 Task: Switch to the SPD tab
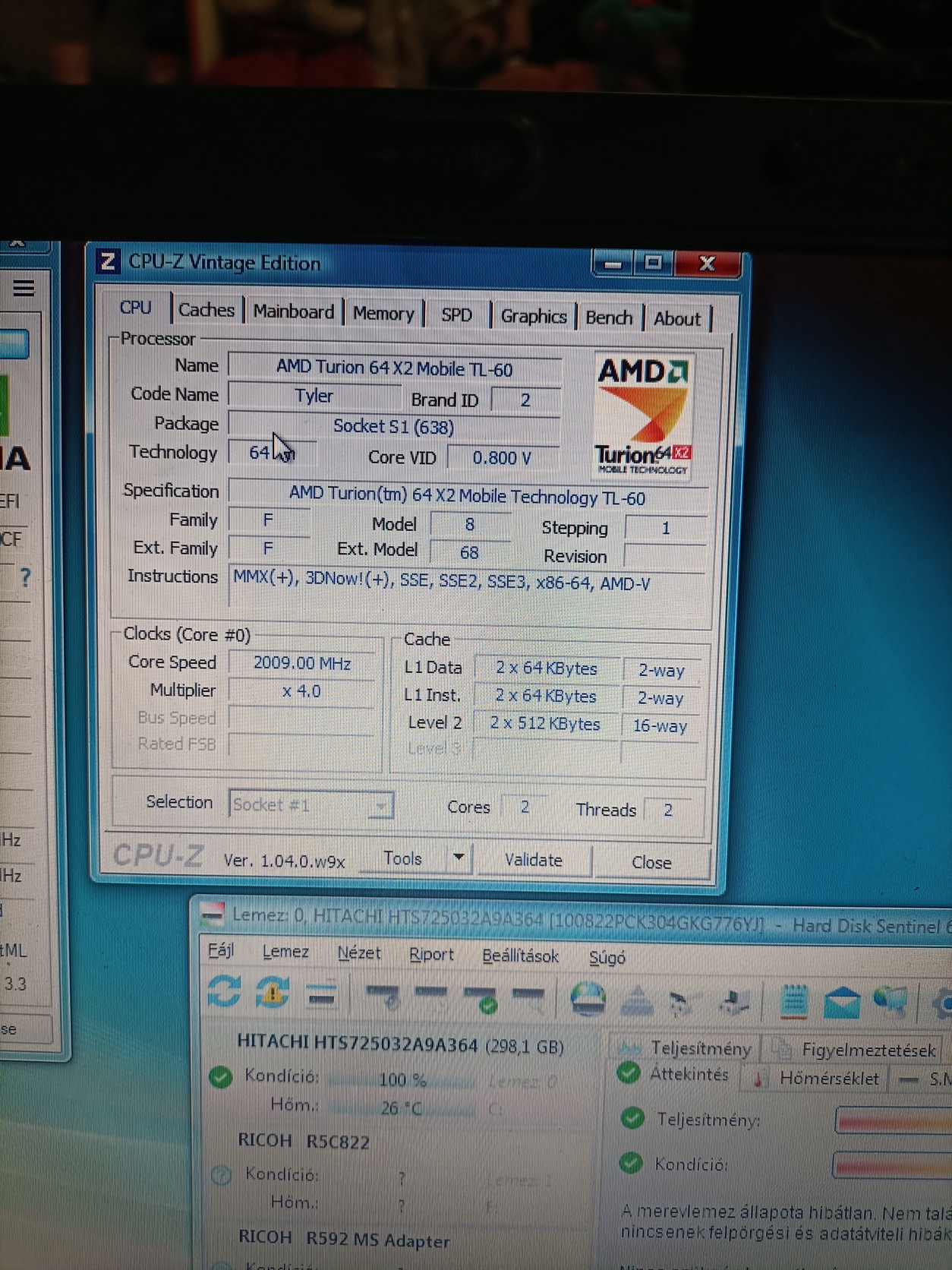457,315
